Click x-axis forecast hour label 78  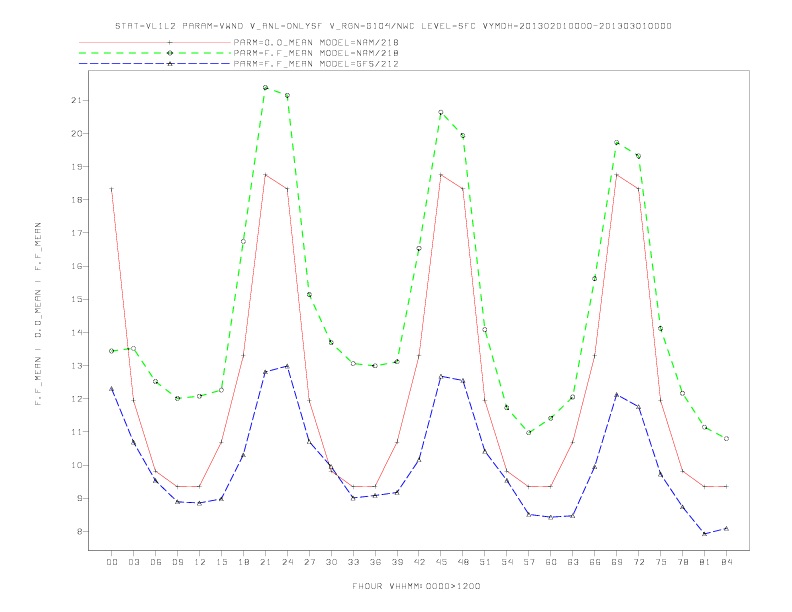pyautogui.click(x=683, y=562)
